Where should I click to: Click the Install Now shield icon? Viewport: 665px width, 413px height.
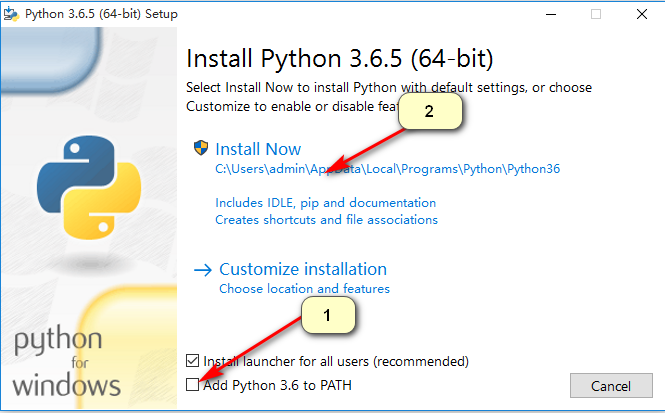pyautogui.click(x=201, y=148)
